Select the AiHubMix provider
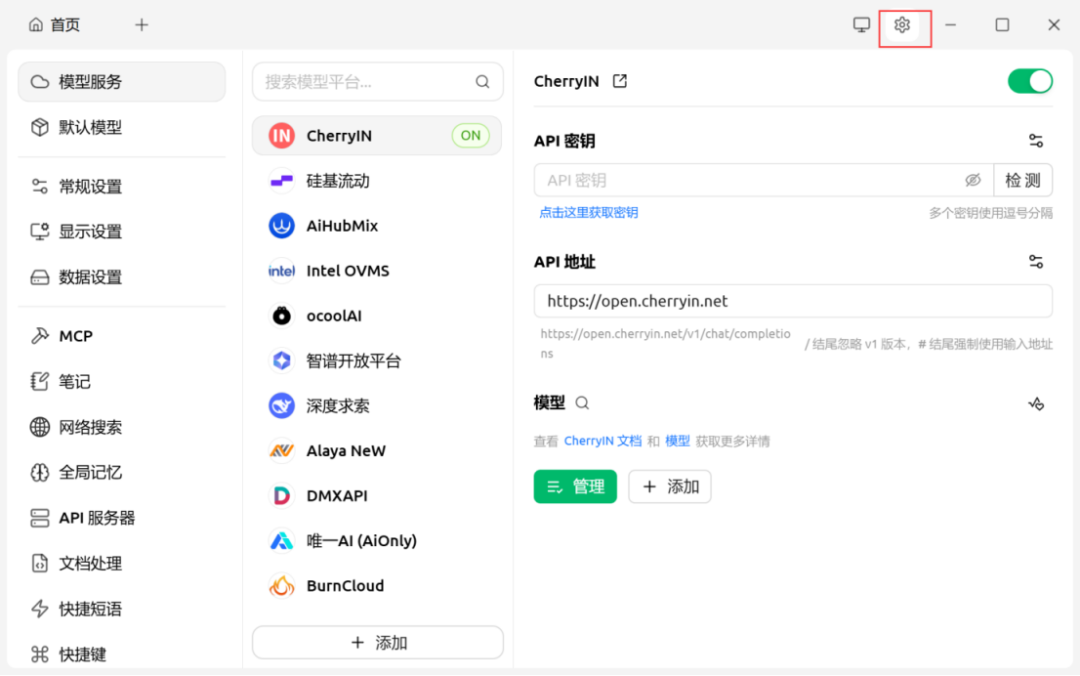The image size is (1080, 676). tap(377, 226)
